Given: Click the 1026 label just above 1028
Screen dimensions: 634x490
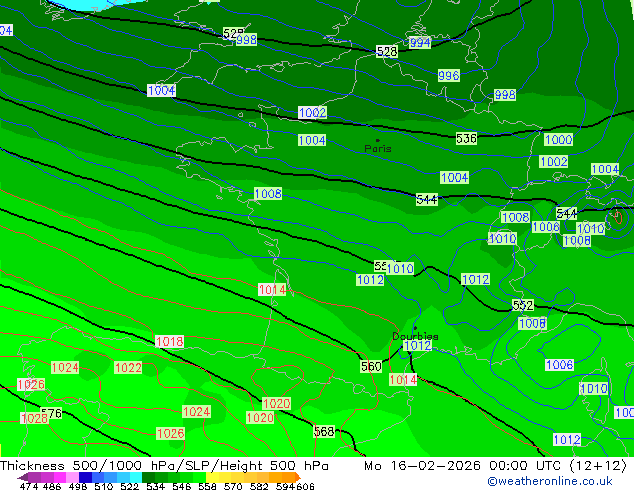Looking at the screenshot, I should tap(31, 384).
